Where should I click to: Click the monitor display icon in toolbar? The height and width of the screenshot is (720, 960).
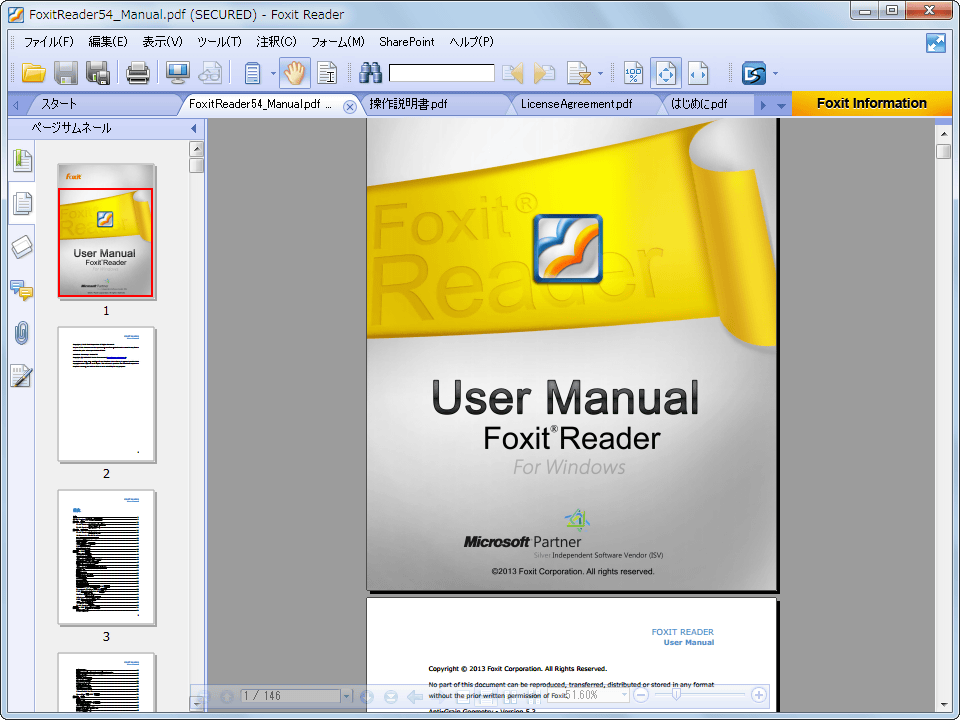(x=178, y=73)
